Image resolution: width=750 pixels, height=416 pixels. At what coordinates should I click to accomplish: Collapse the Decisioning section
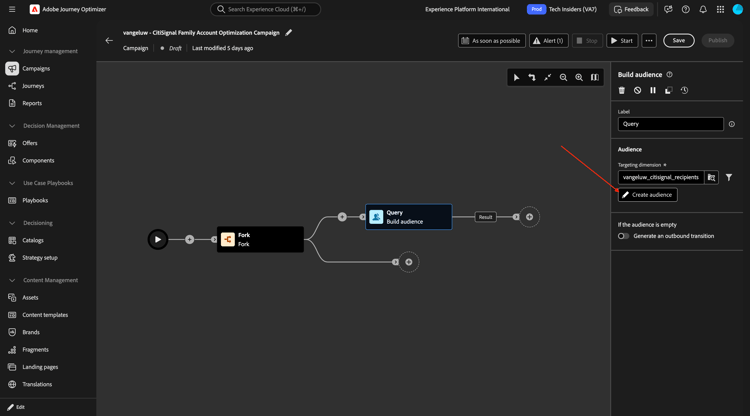12,223
